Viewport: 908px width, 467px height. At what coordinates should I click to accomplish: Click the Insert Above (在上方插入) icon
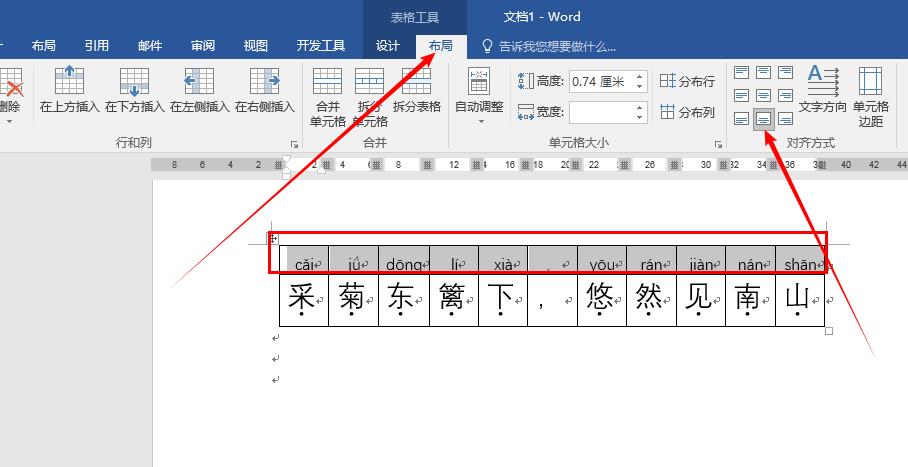pyautogui.click(x=69, y=81)
